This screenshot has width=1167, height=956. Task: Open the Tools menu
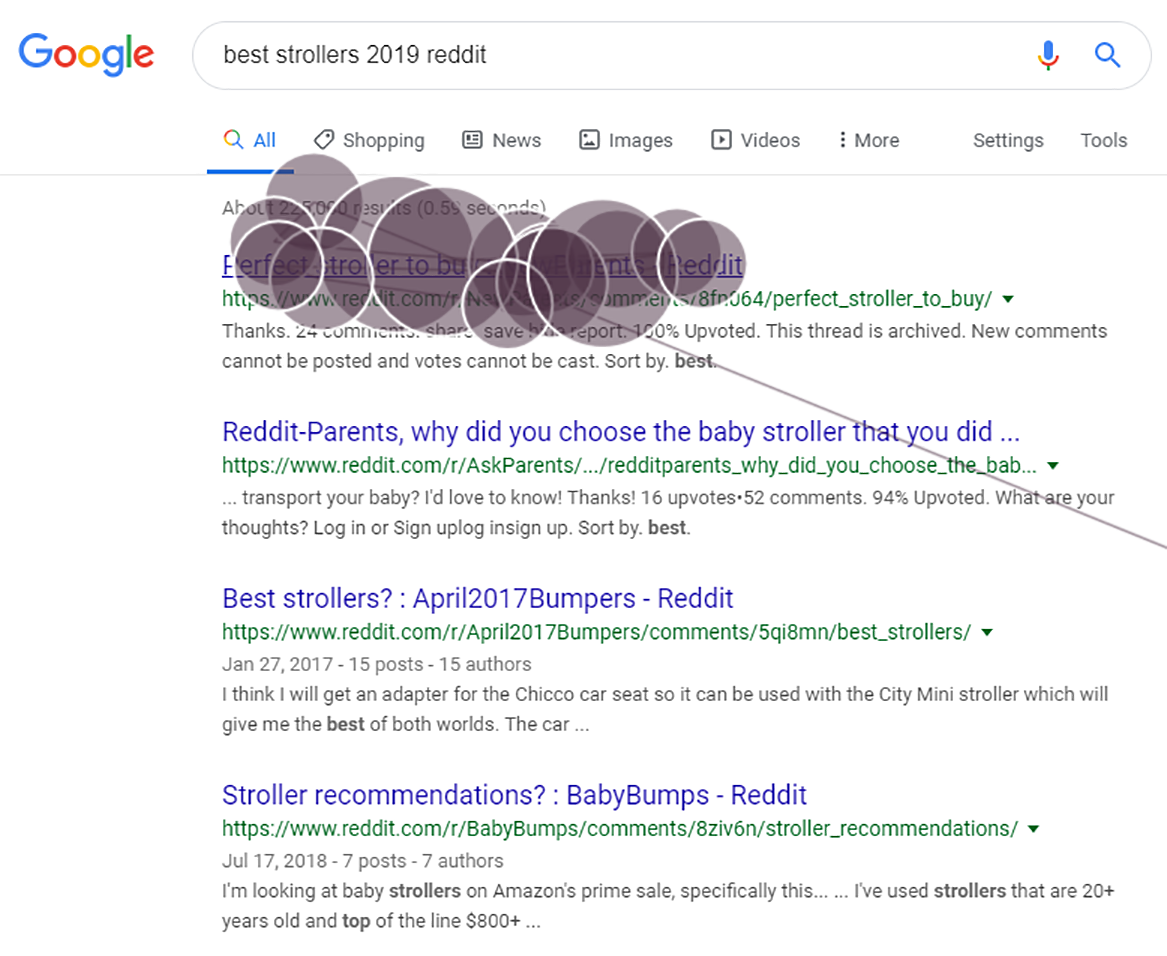pyautogui.click(x=1103, y=141)
